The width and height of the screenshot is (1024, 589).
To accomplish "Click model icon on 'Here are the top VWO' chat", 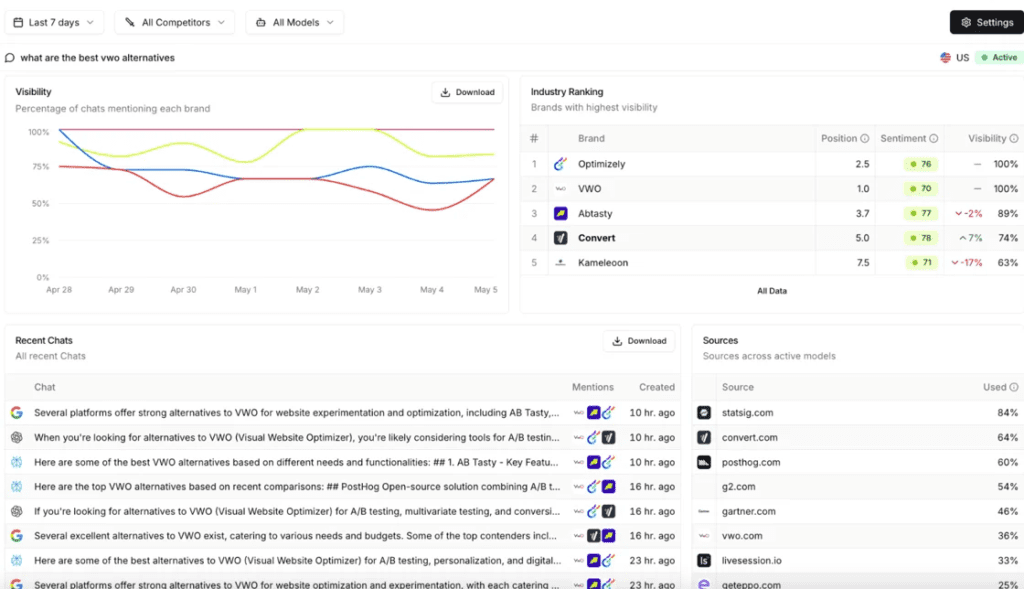I will pyautogui.click(x=16, y=486).
